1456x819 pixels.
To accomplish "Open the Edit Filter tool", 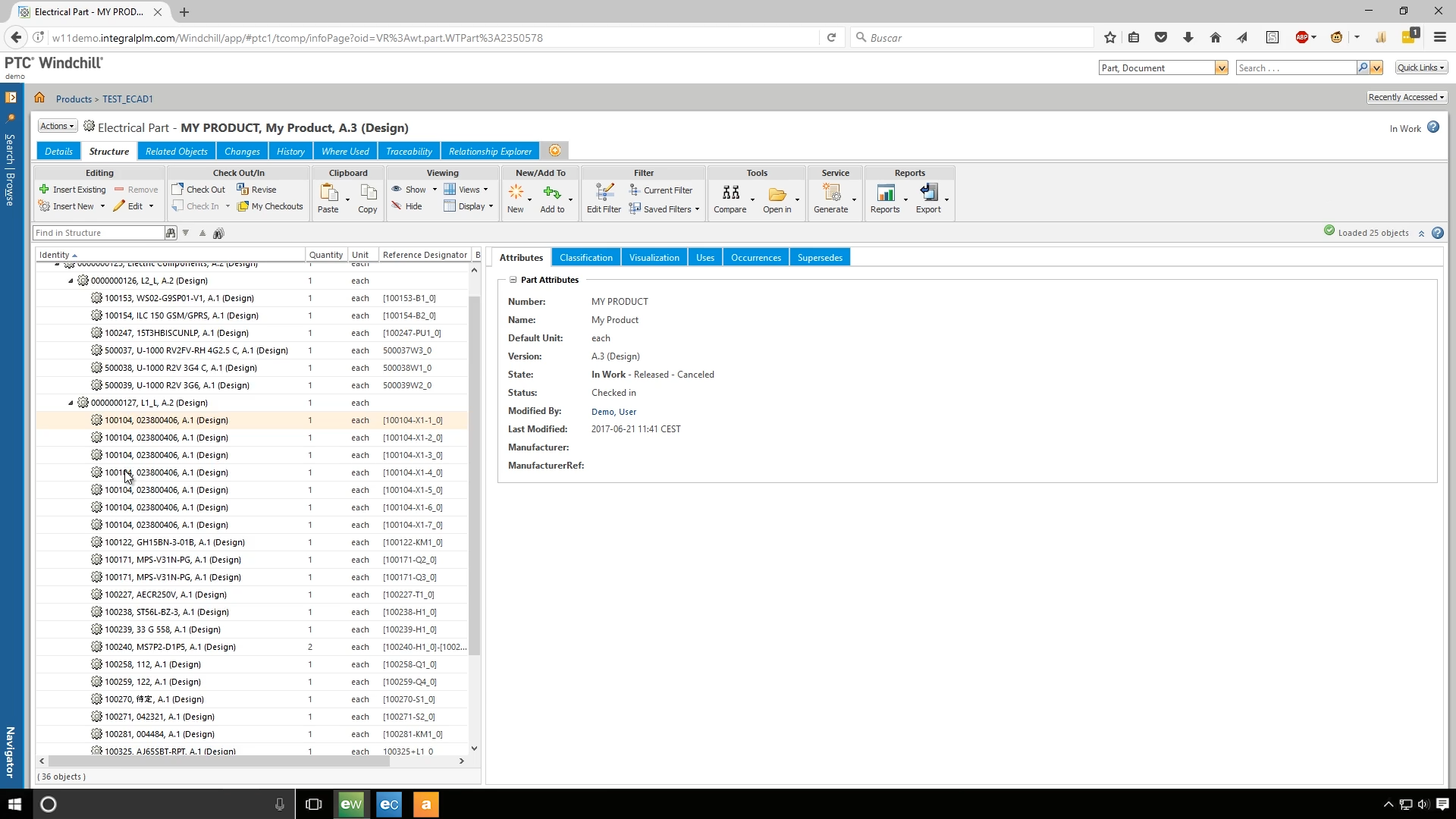I will [x=604, y=199].
